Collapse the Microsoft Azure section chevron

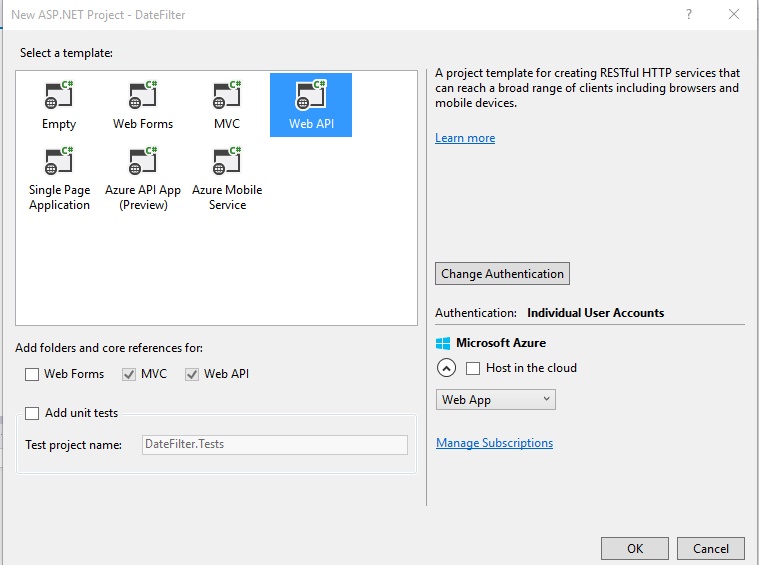[446, 368]
